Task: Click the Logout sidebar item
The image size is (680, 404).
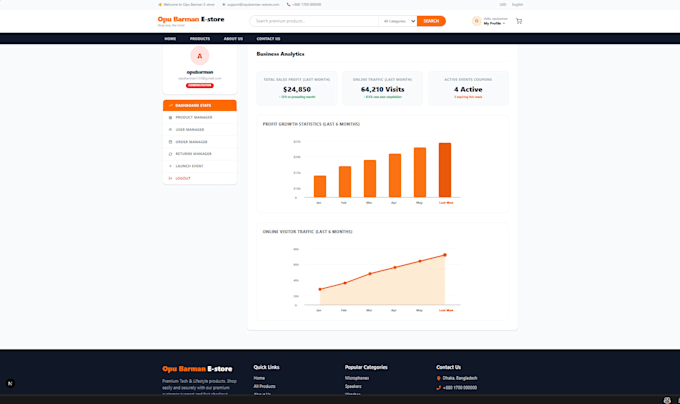Action: click(200, 178)
